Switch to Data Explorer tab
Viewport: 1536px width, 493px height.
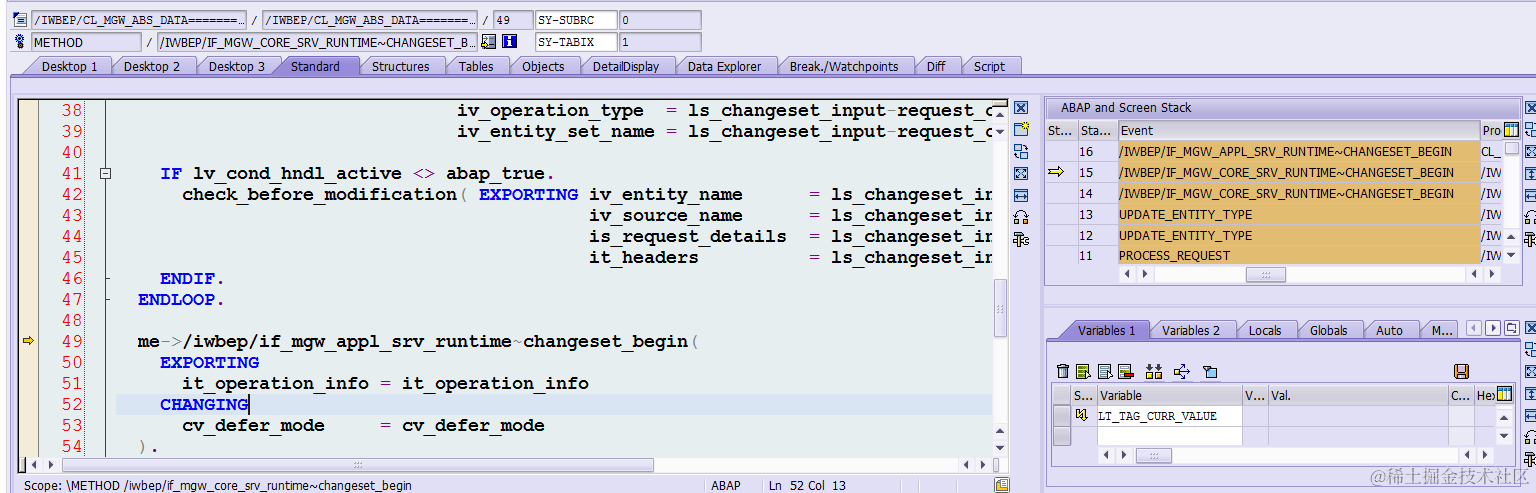tap(724, 66)
